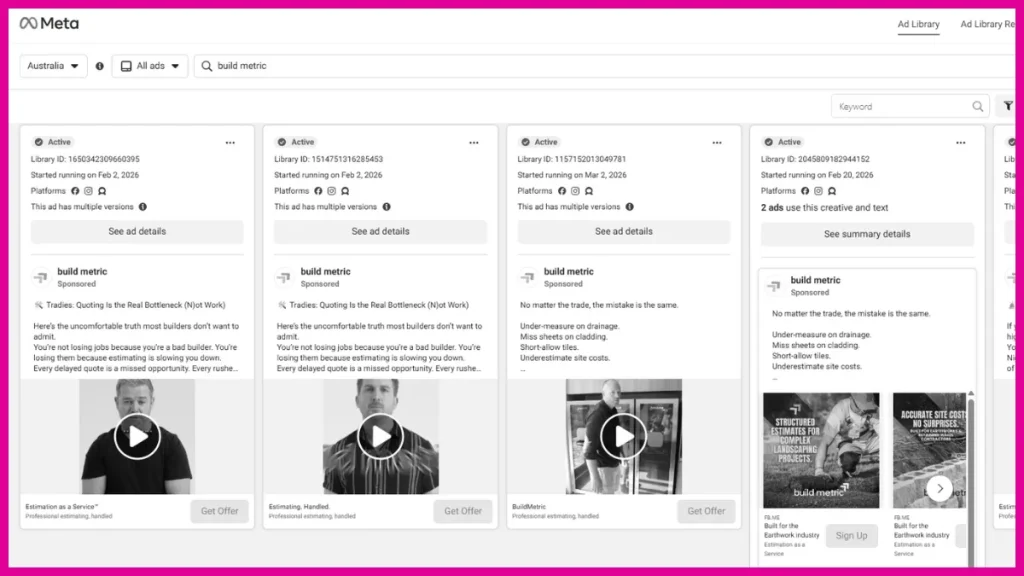This screenshot has height=576, width=1024.
Task: Click multiple versions info icon in ad 1514751316285453
Action: click(387, 207)
